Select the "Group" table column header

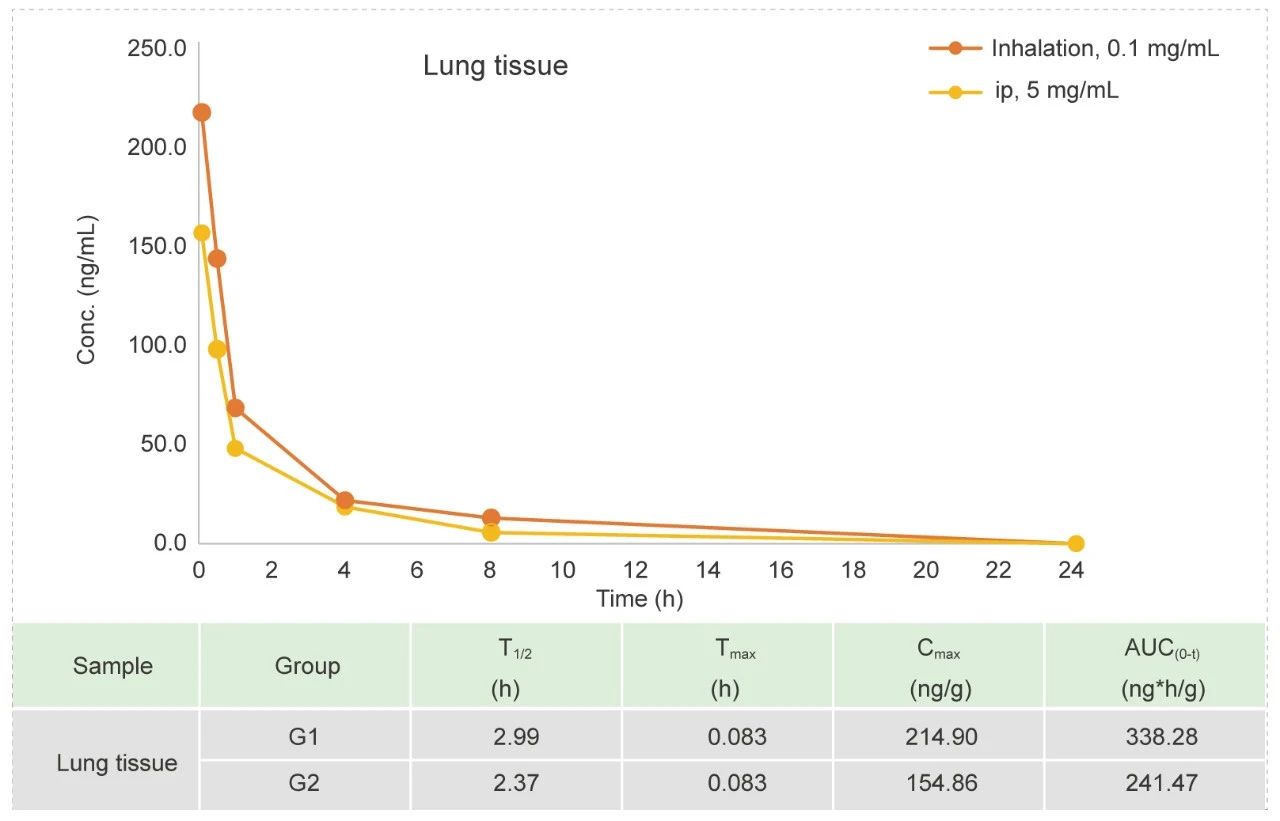point(307,666)
